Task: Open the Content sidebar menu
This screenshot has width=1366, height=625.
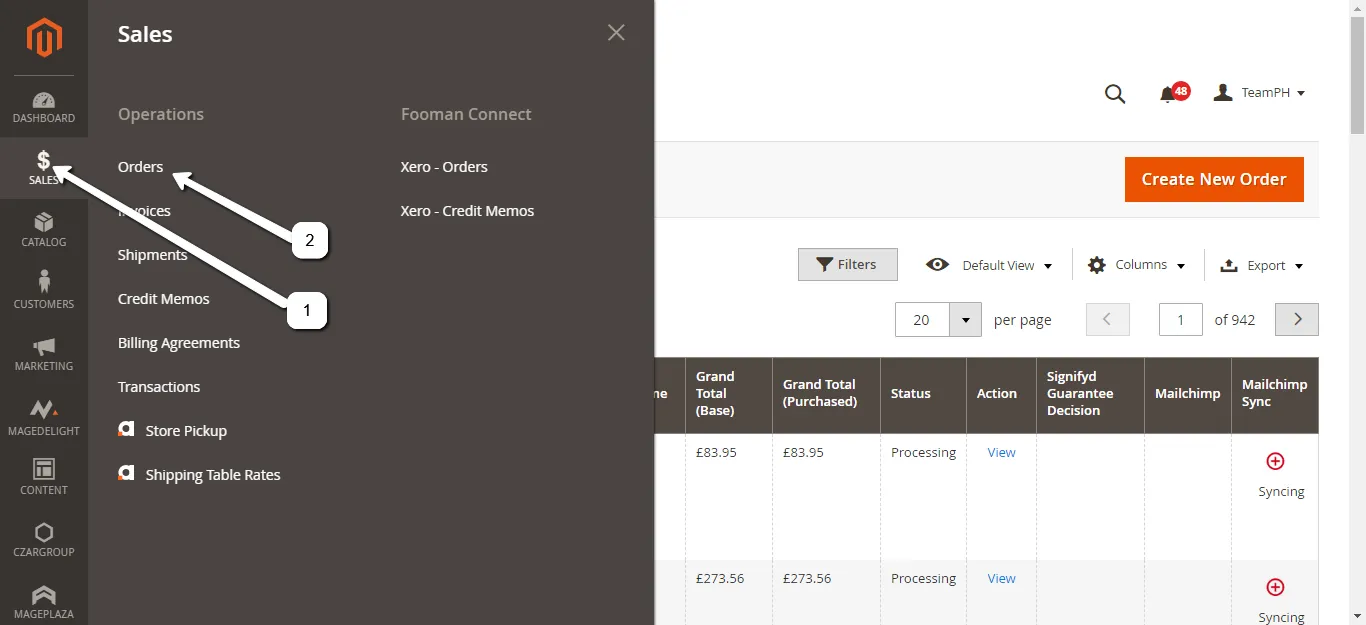Action: tap(44, 478)
